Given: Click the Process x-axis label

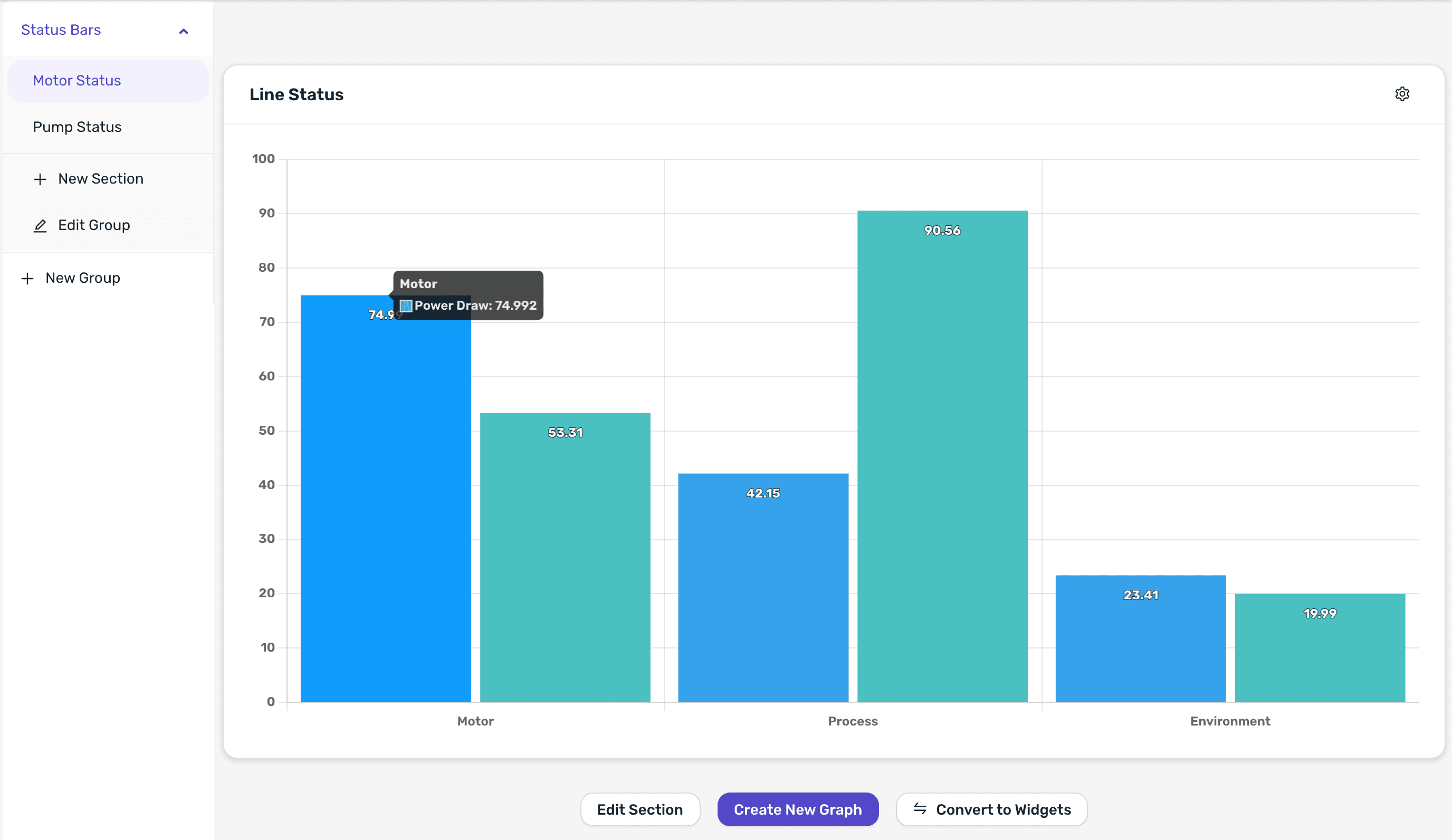Looking at the screenshot, I should pos(853,721).
